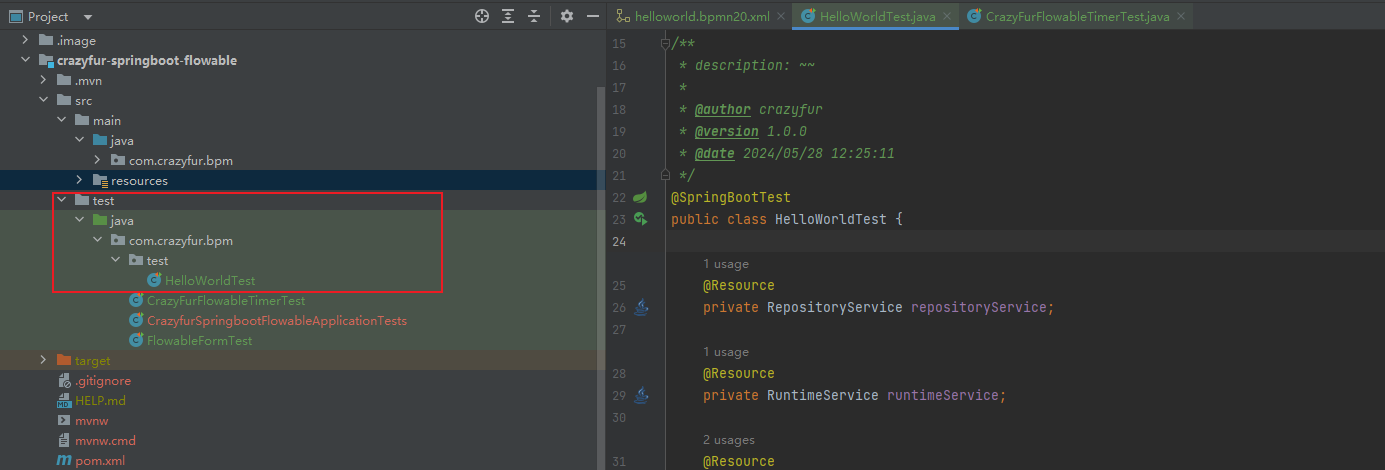Click the HelloWorldTest class name in code

pyautogui.click(x=831, y=219)
